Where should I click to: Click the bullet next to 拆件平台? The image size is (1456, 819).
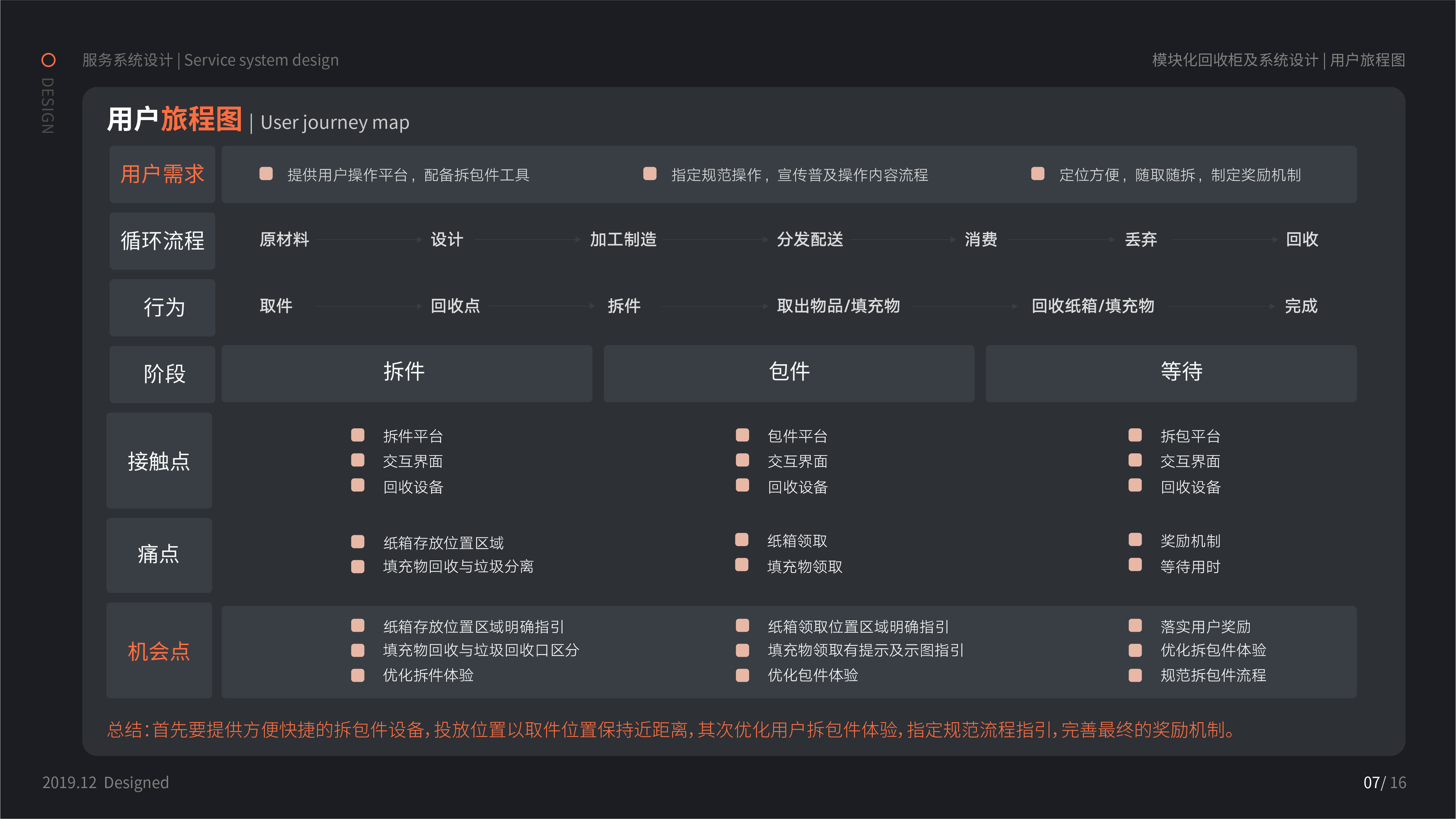pos(357,435)
